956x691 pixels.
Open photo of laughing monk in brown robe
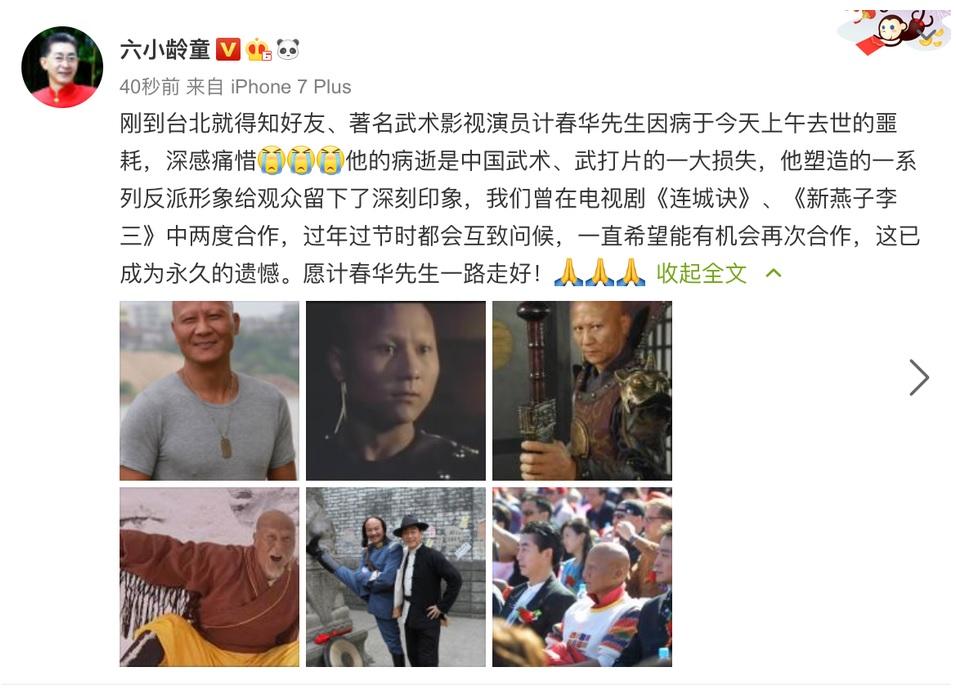209,577
